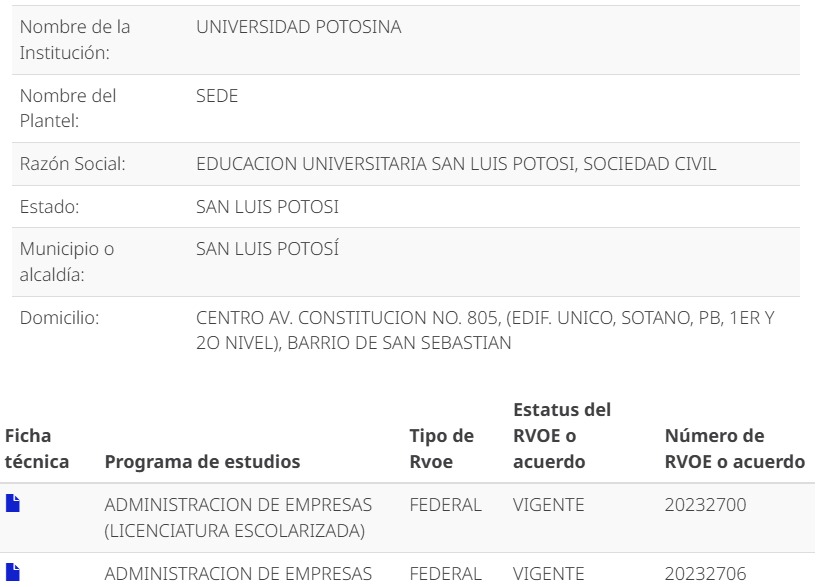The image size is (829, 587).
Task: Click the Ficha técnica column header
Action: [37, 448]
